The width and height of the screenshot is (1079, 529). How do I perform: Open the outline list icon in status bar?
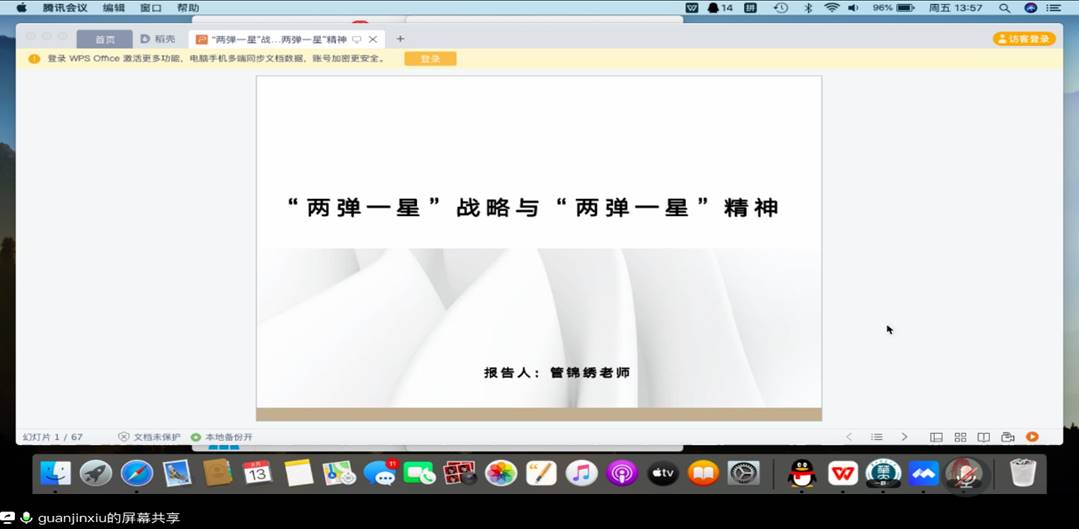(x=876, y=437)
